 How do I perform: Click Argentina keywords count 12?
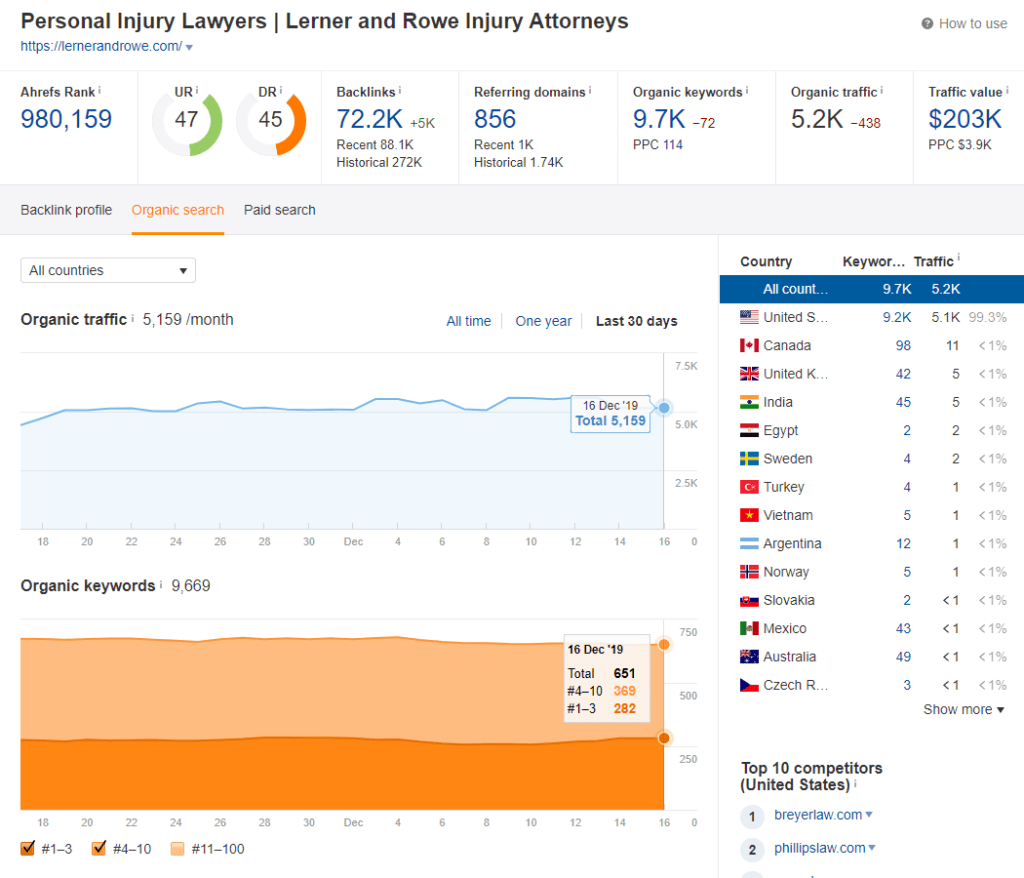(903, 544)
